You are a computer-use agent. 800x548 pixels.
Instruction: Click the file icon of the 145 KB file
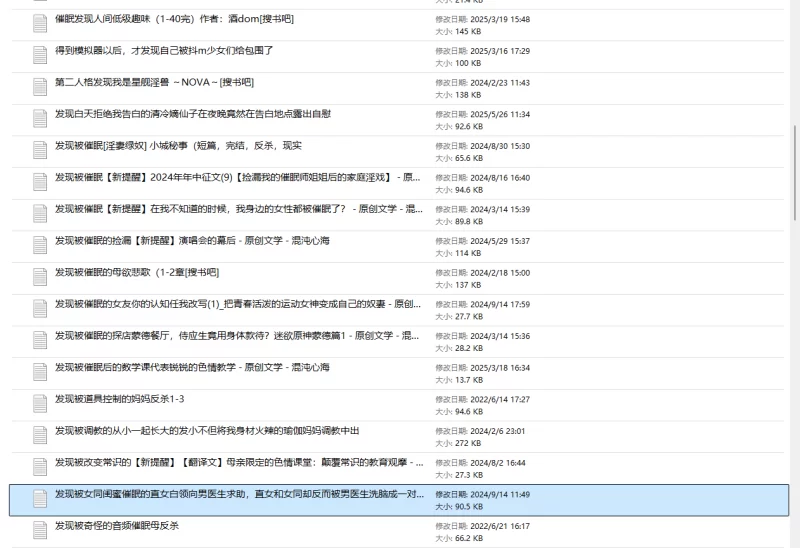[x=40, y=24]
